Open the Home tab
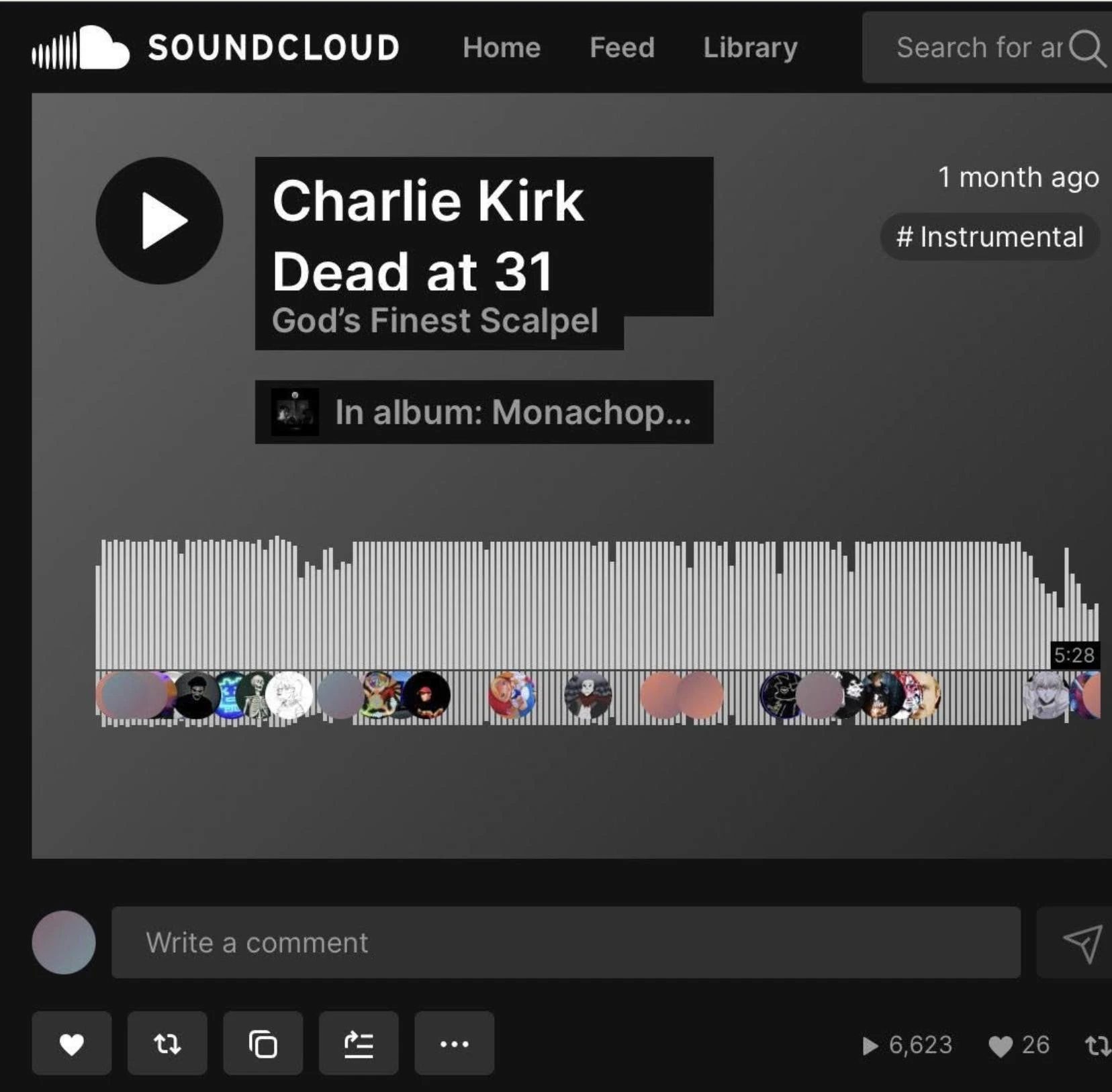 (502, 48)
